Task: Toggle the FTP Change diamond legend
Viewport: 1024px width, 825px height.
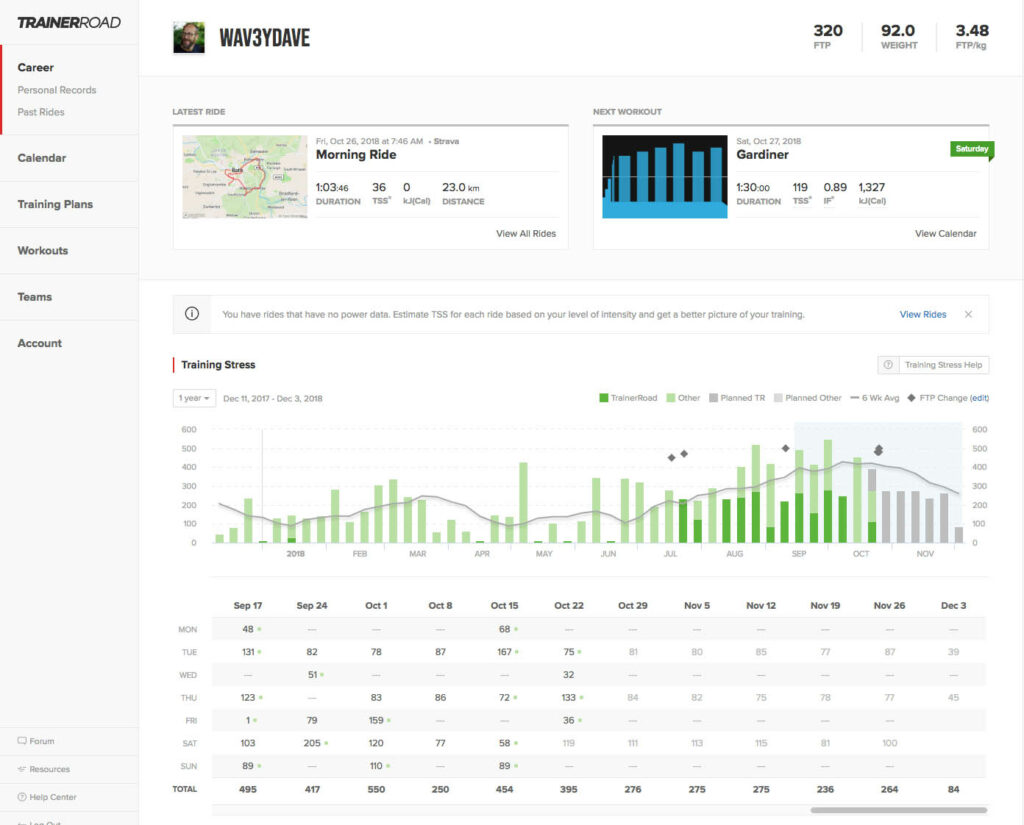Action: [x=911, y=398]
